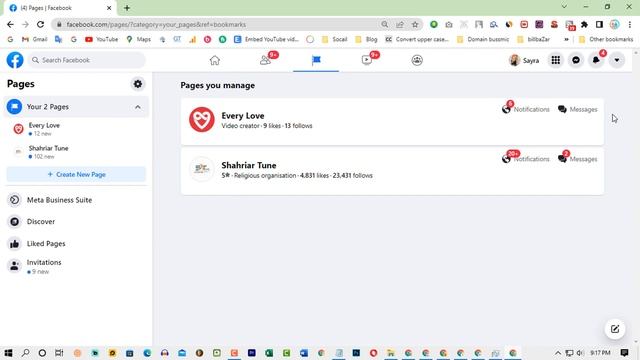Open the Windows Start menu

[8, 353]
